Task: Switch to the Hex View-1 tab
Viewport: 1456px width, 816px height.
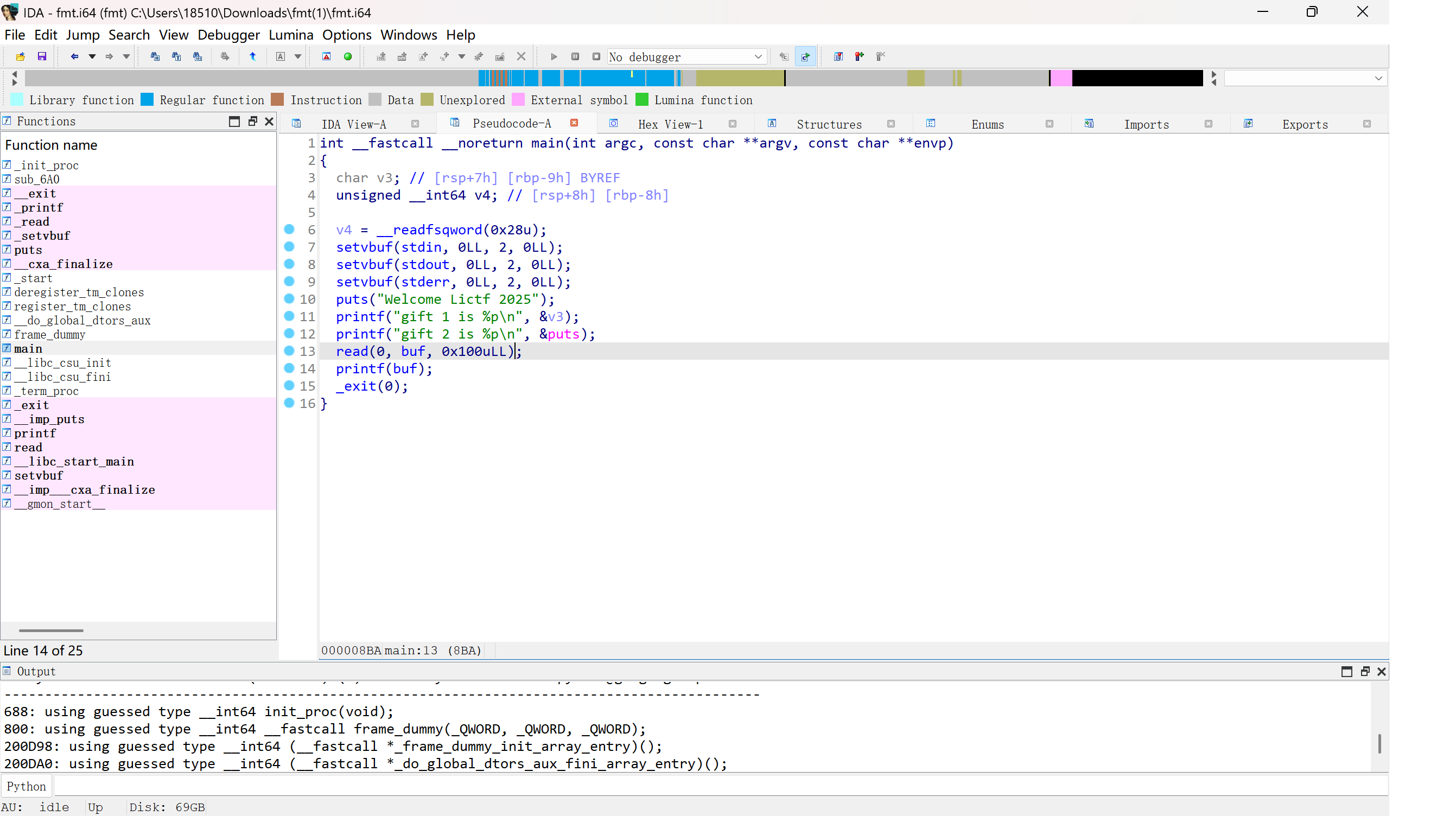Action: 670,124
